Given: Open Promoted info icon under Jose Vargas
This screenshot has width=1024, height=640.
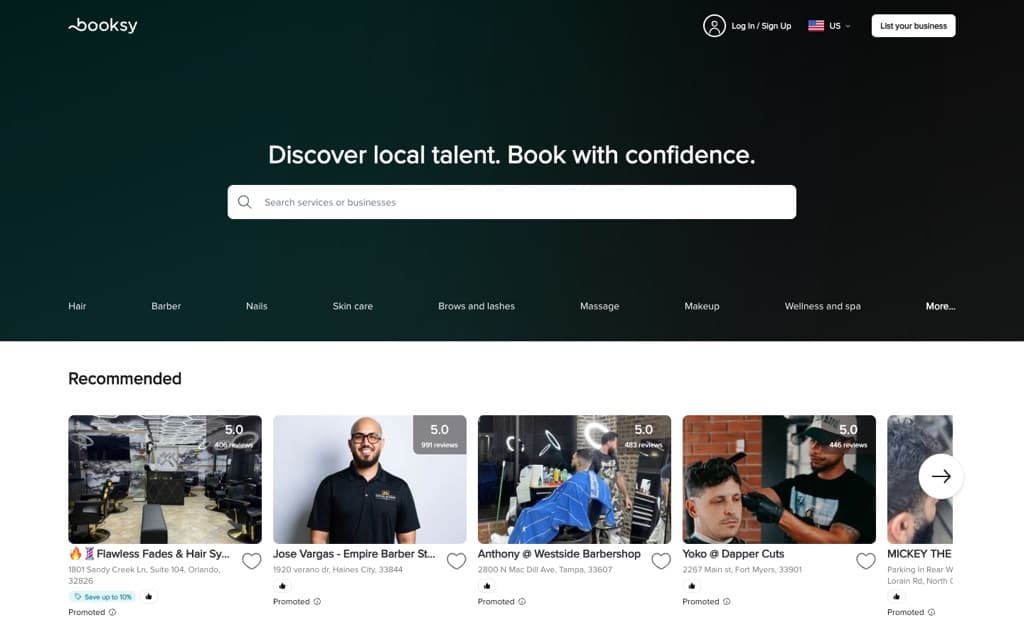Looking at the screenshot, I should (317, 601).
